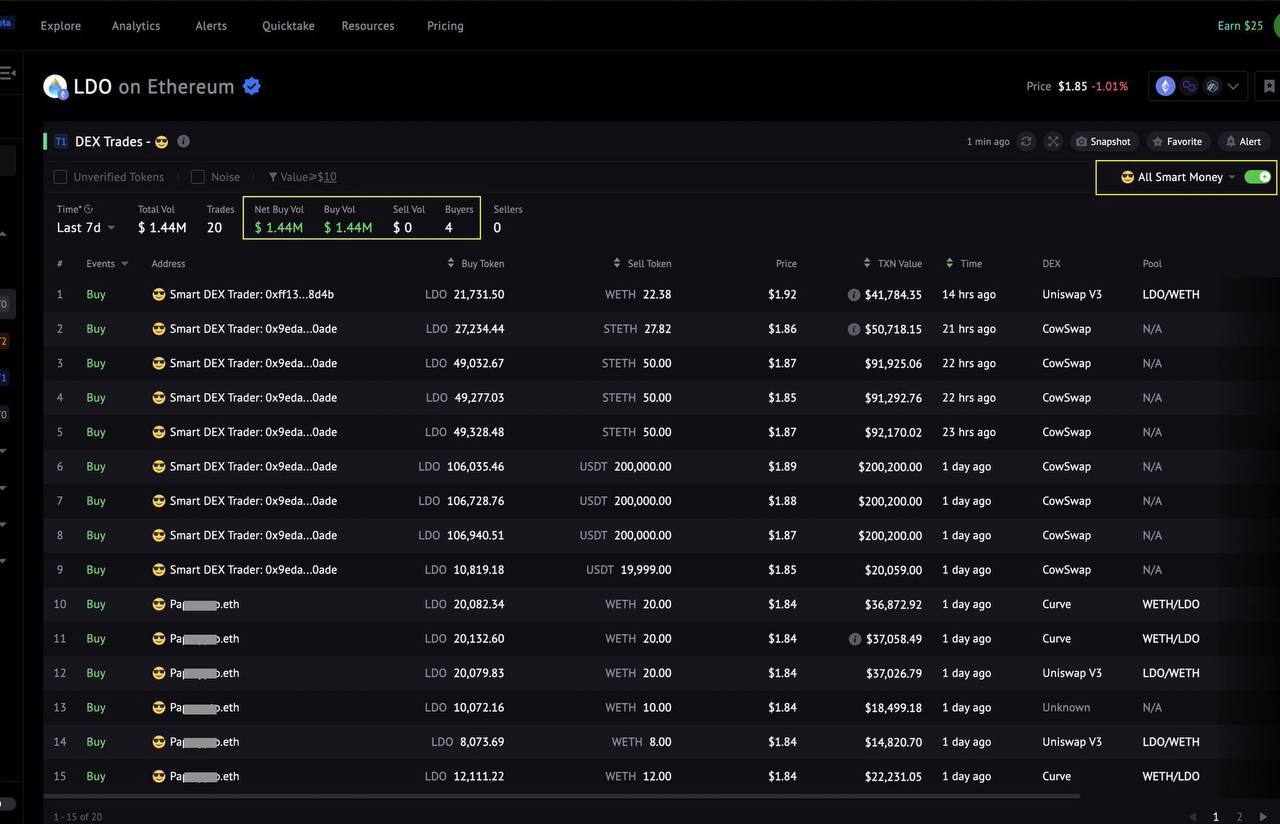
Task: Sort by Time column arrows
Action: 948,264
